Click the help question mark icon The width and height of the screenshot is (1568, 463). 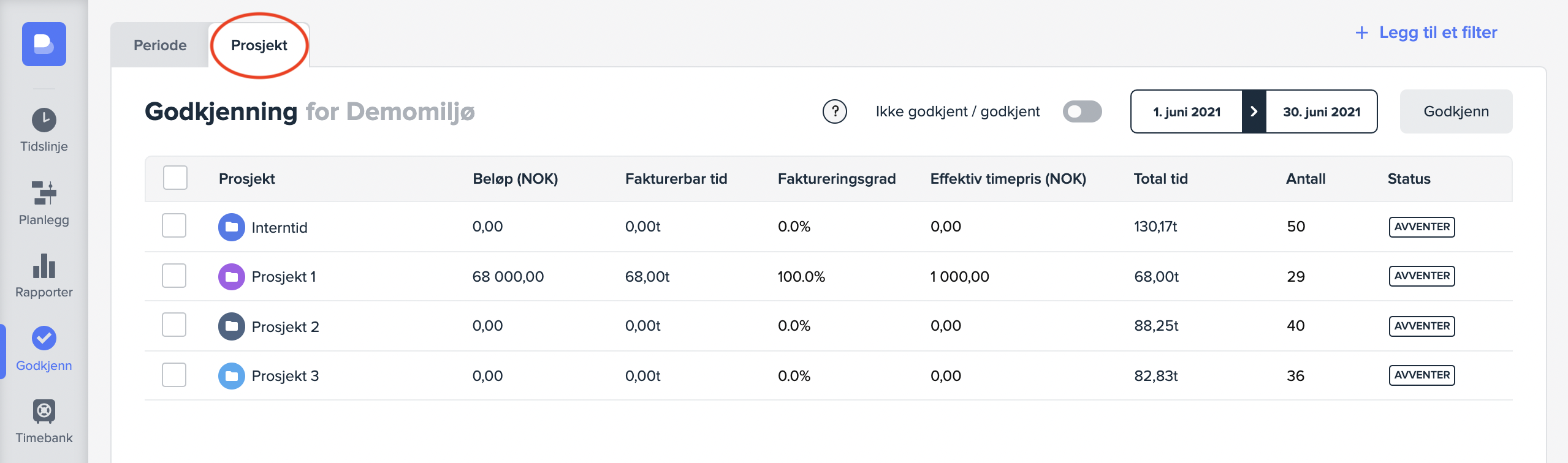(x=834, y=111)
